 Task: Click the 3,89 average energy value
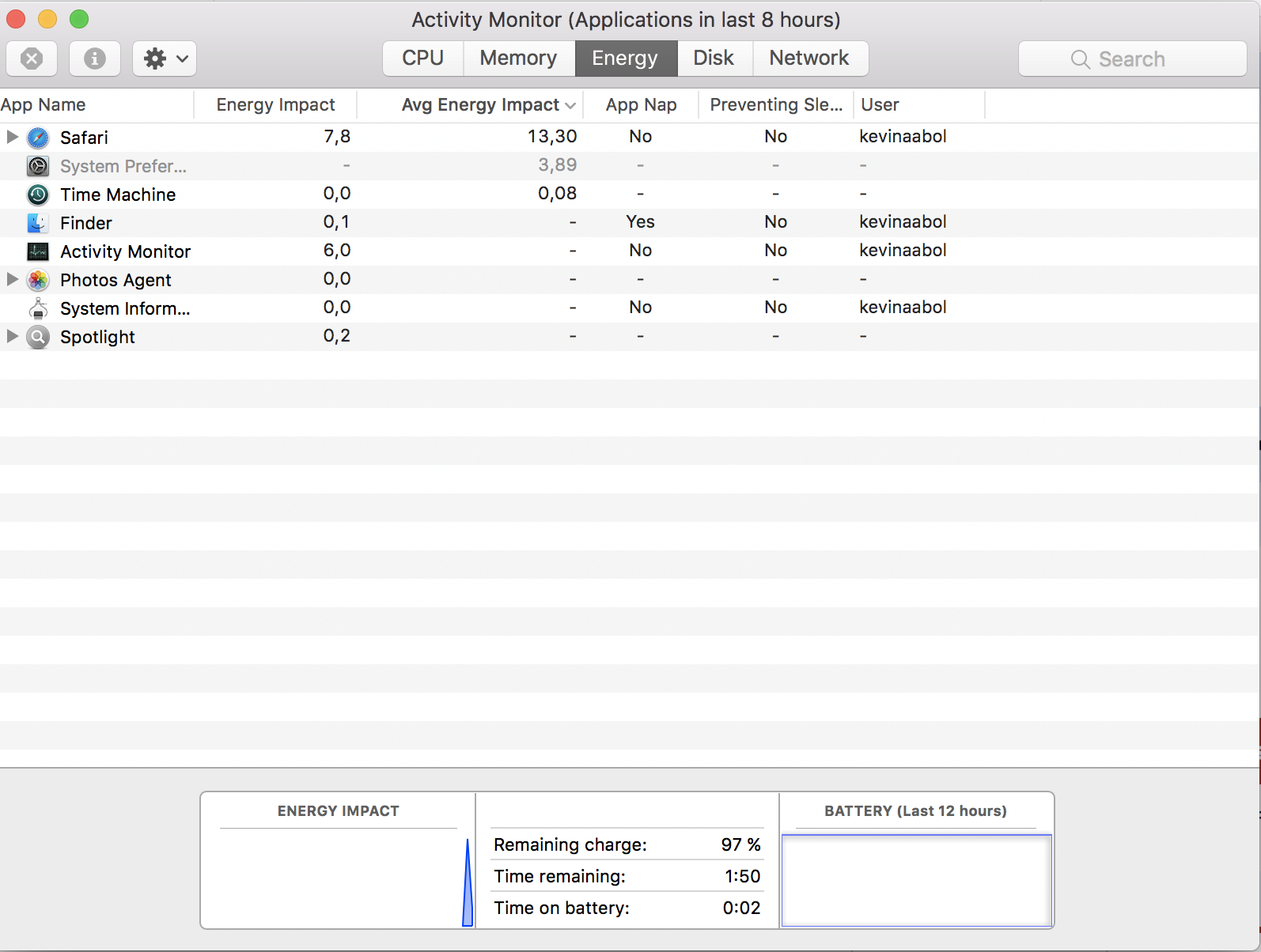coord(558,165)
